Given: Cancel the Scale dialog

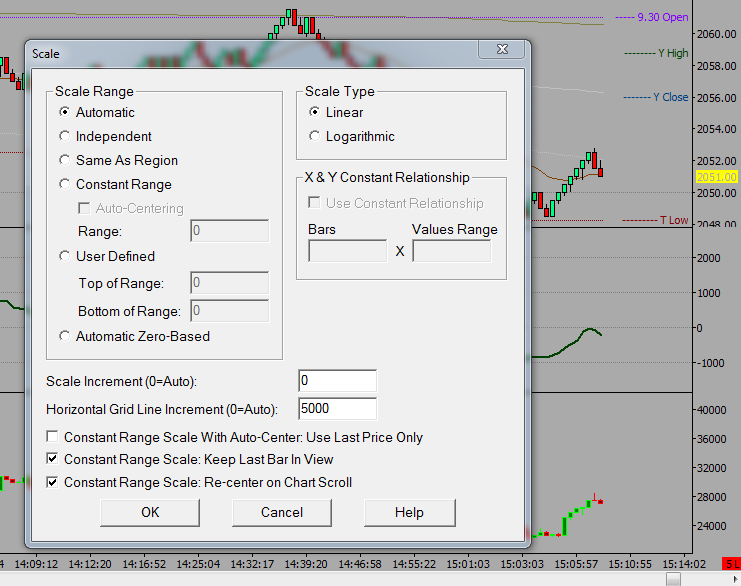Looking at the screenshot, I should [x=282, y=512].
